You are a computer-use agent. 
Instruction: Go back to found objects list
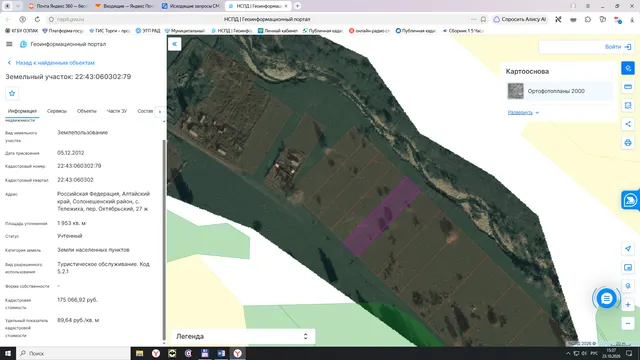coord(51,63)
